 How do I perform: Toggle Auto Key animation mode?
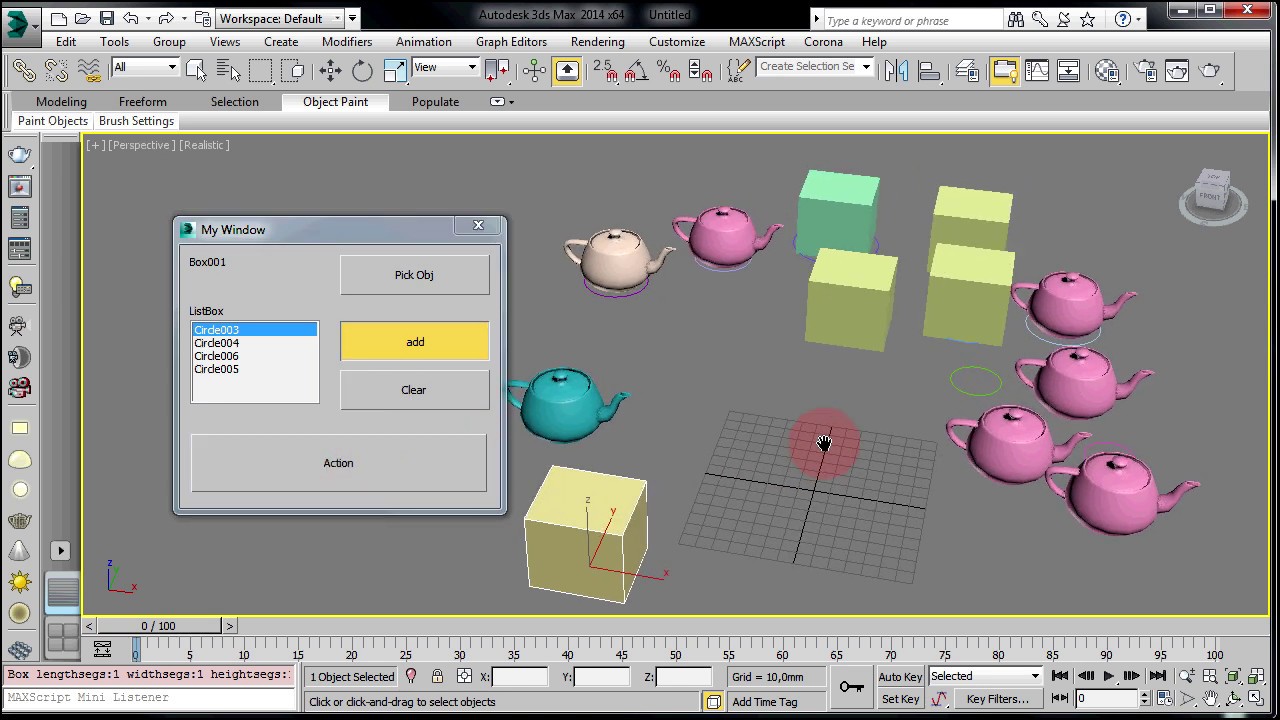click(900, 677)
